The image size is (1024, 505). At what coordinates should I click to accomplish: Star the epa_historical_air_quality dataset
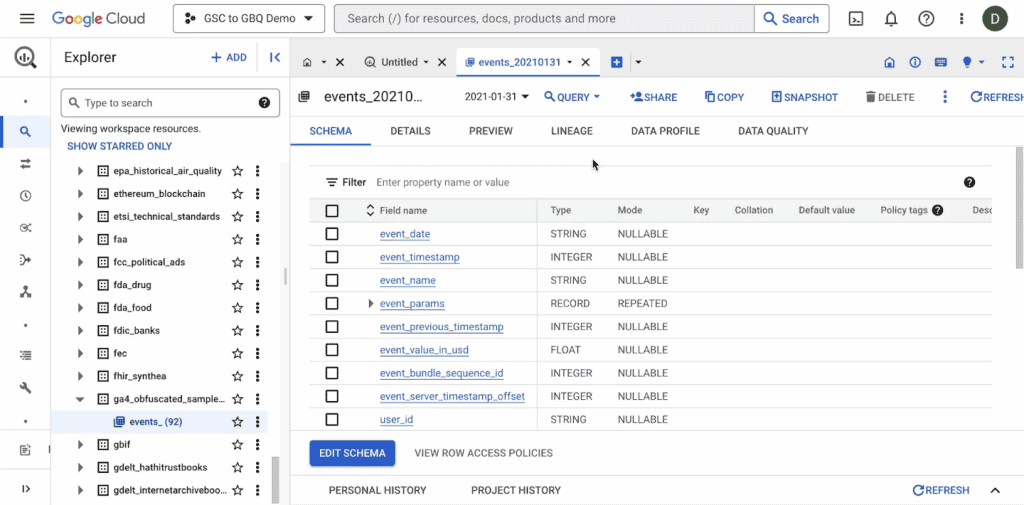click(x=238, y=171)
